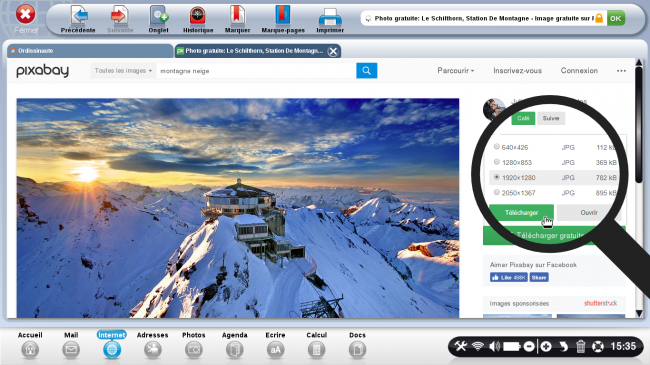The image size is (650, 365).
Task: Select the 640×426 size radio button
Action: coord(497,146)
